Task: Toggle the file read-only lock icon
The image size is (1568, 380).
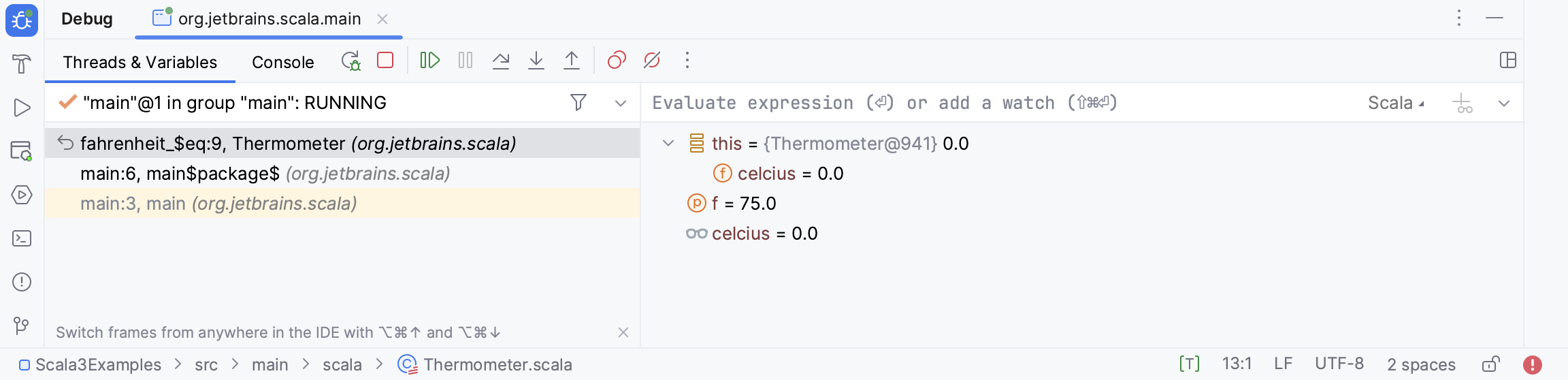Action: (x=1490, y=365)
